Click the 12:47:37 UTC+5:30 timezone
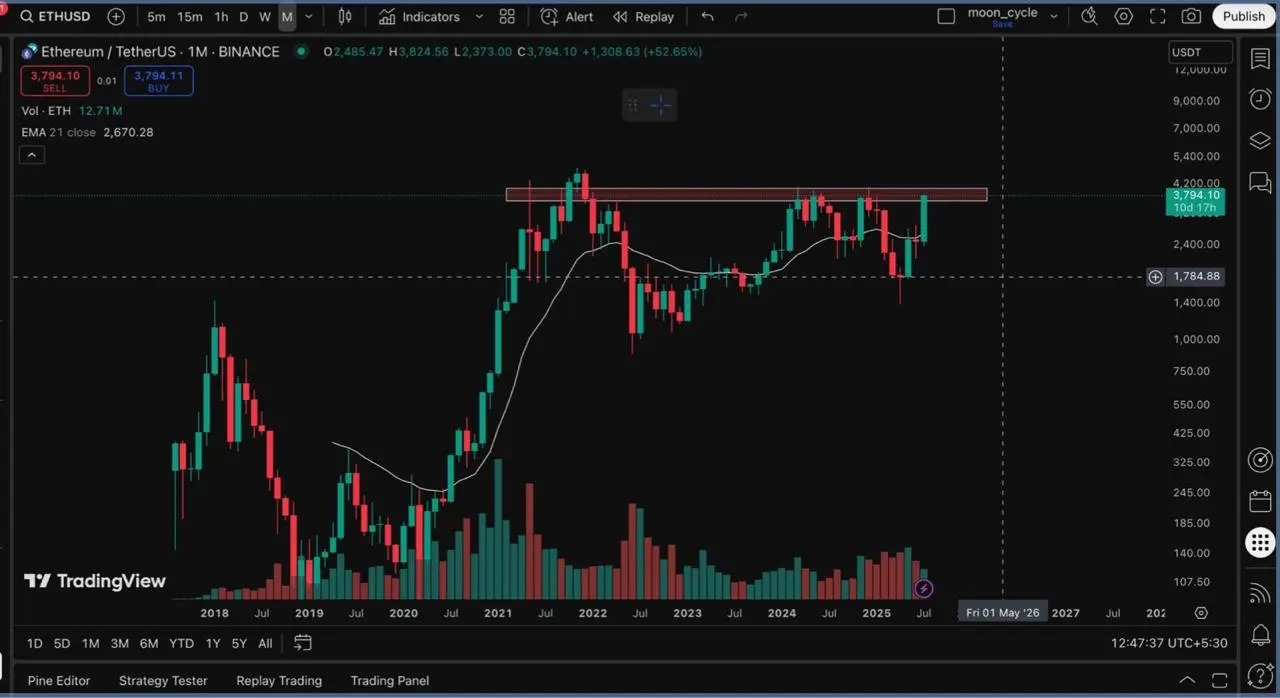Viewport: 1280px width, 698px height. [x=1169, y=643]
